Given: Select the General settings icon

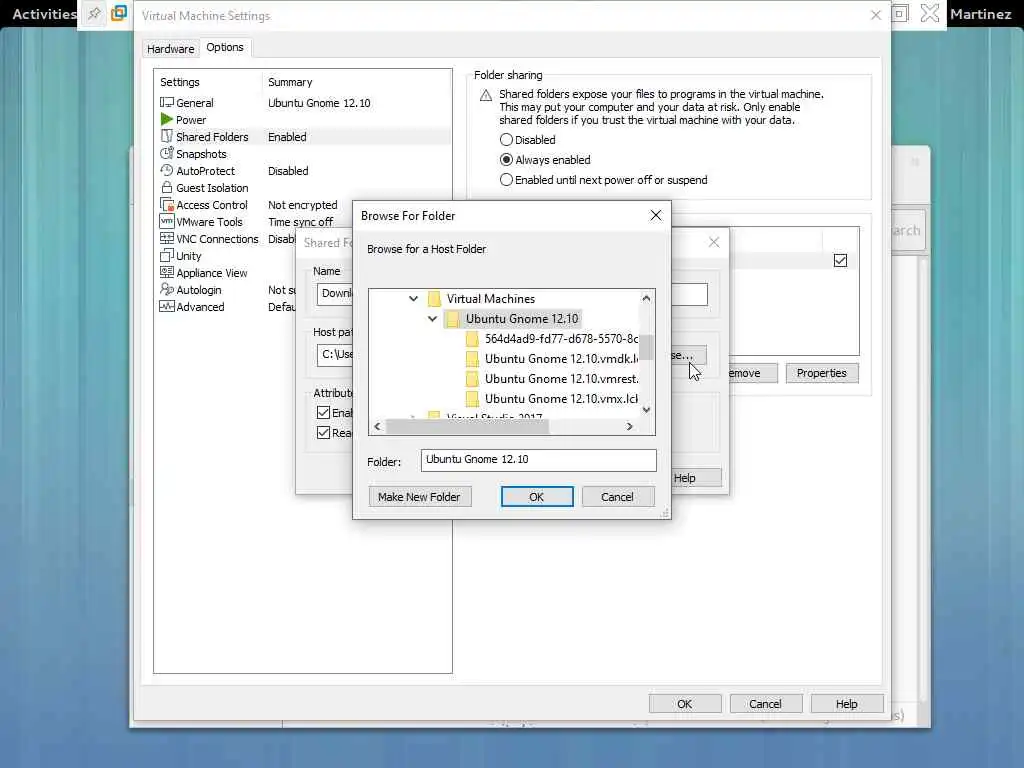Looking at the screenshot, I should pos(167,103).
